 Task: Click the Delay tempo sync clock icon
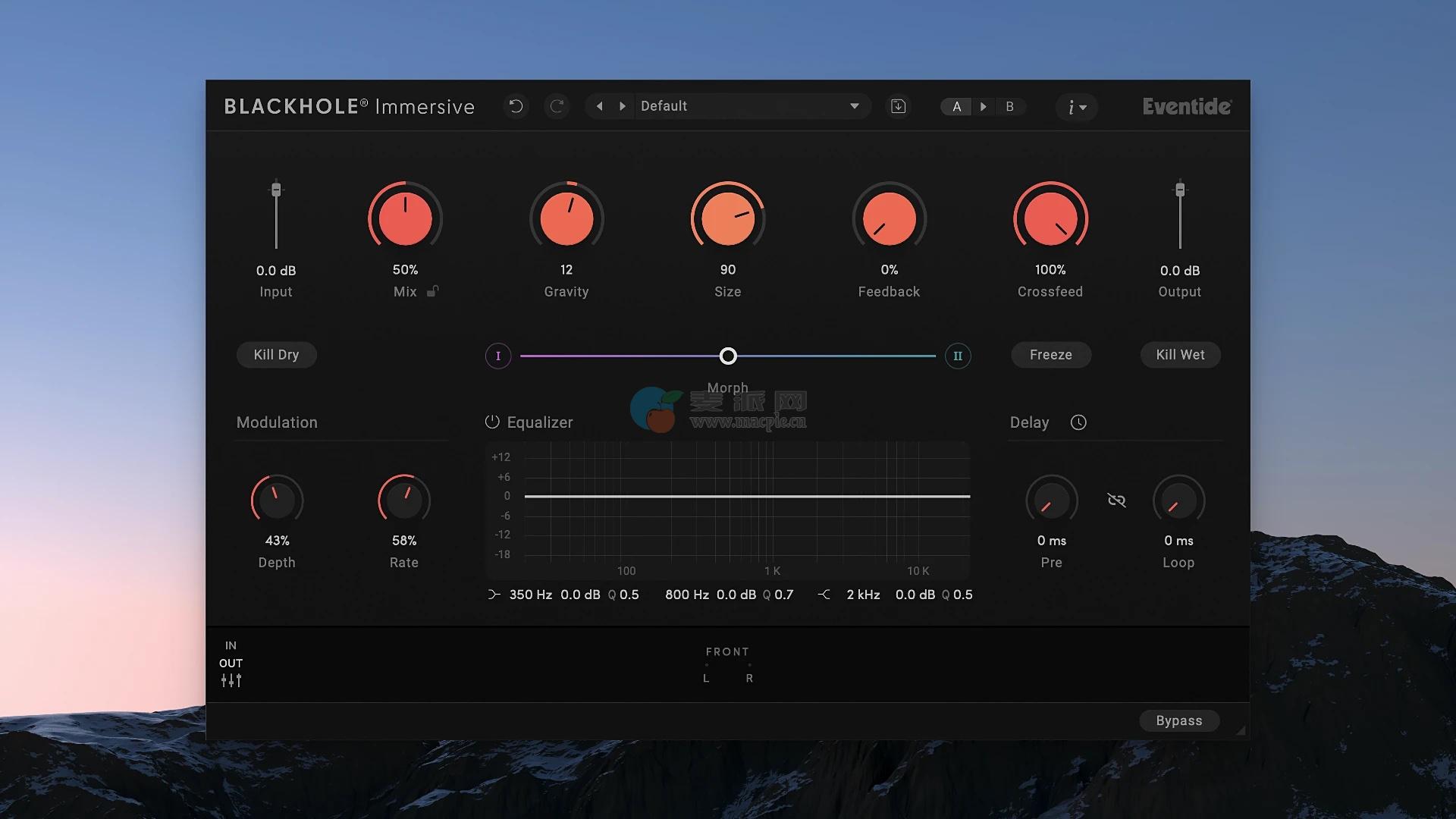coord(1078,422)
